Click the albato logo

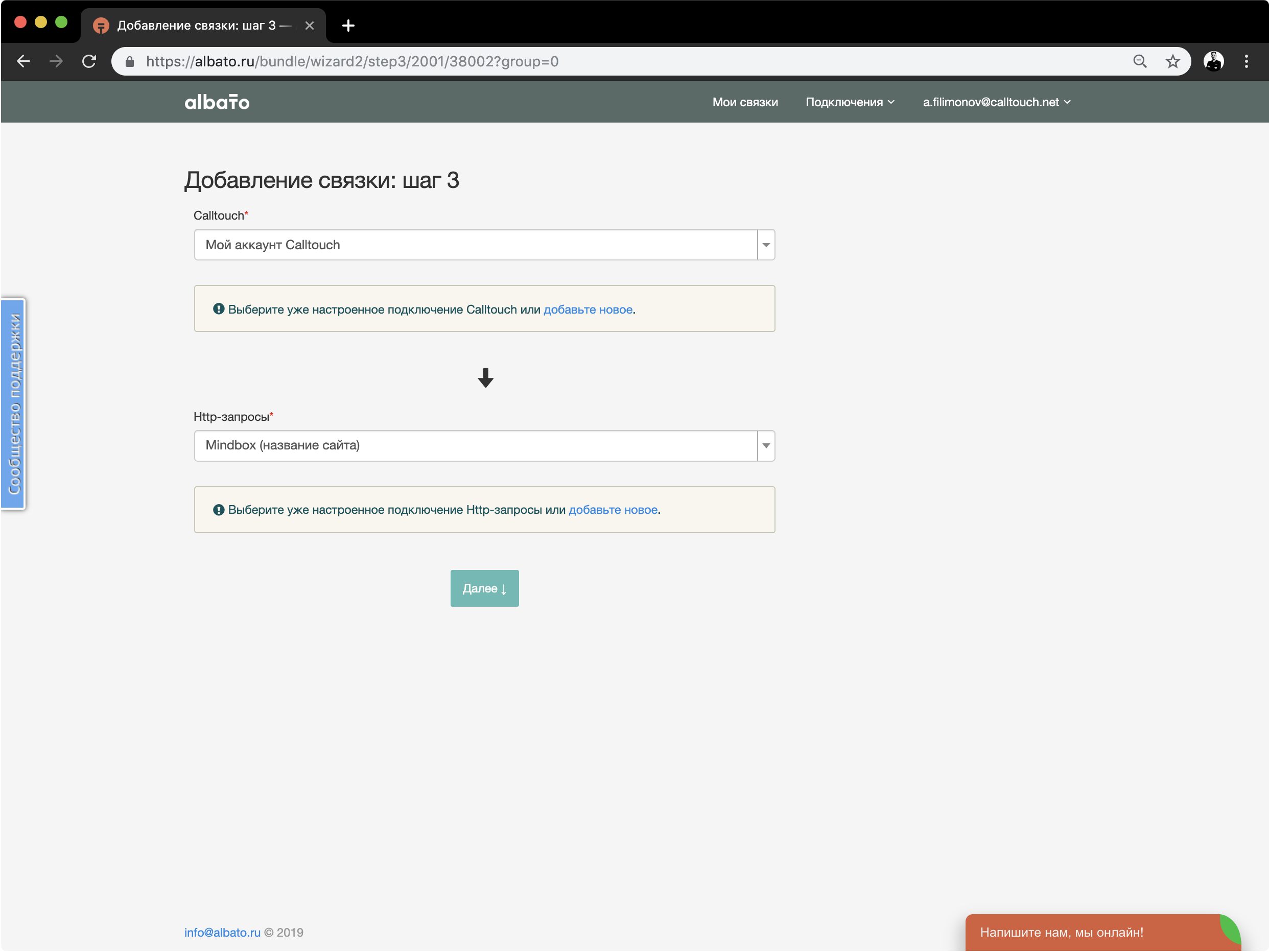[217, 102]
